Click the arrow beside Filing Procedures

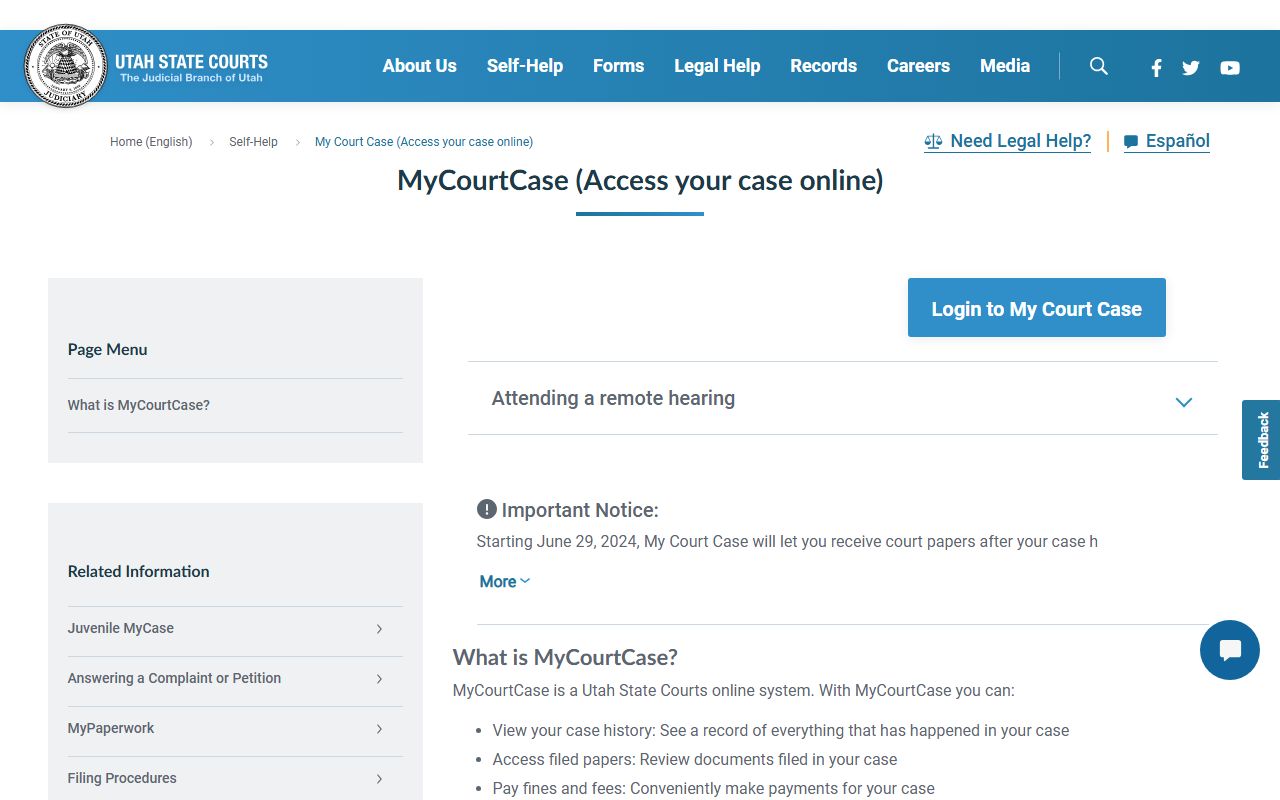coord(379,779)
